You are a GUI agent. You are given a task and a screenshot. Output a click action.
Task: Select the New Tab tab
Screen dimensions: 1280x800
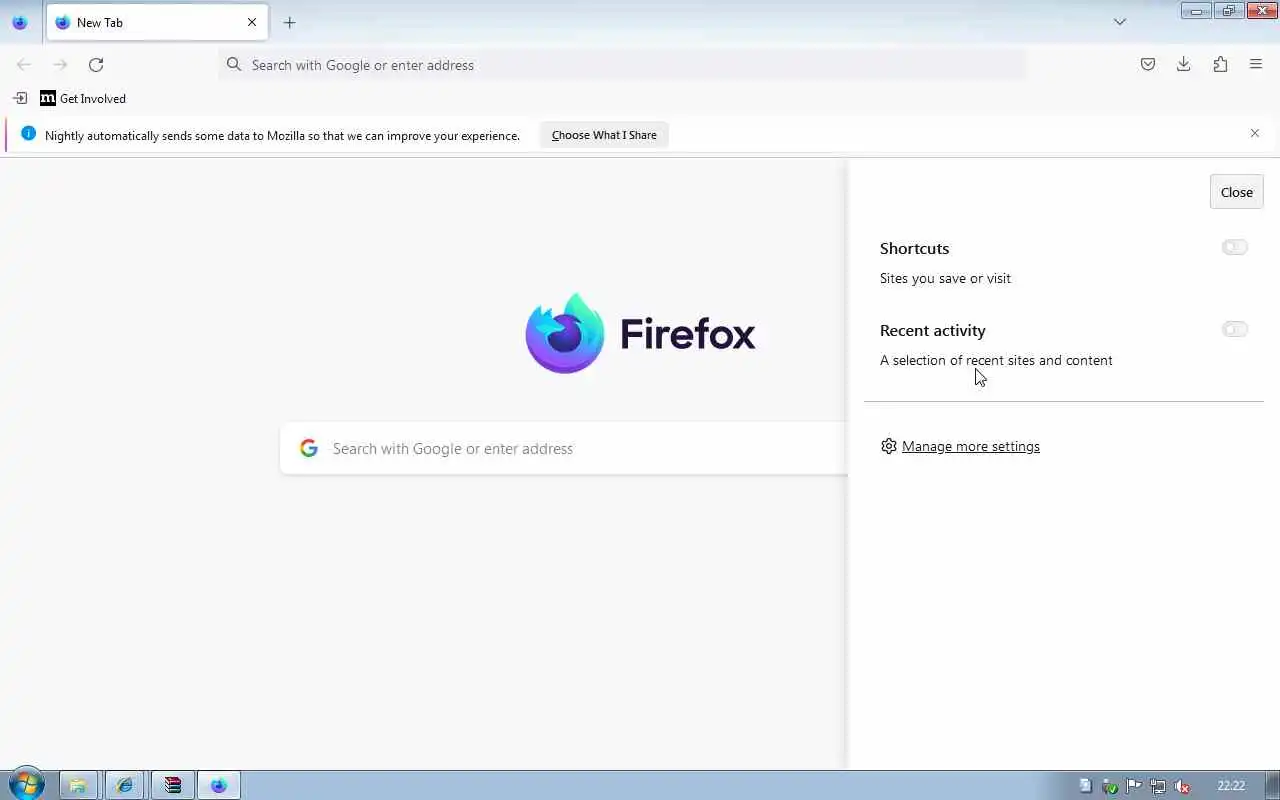pyautogui.click(x=157, y=22)
